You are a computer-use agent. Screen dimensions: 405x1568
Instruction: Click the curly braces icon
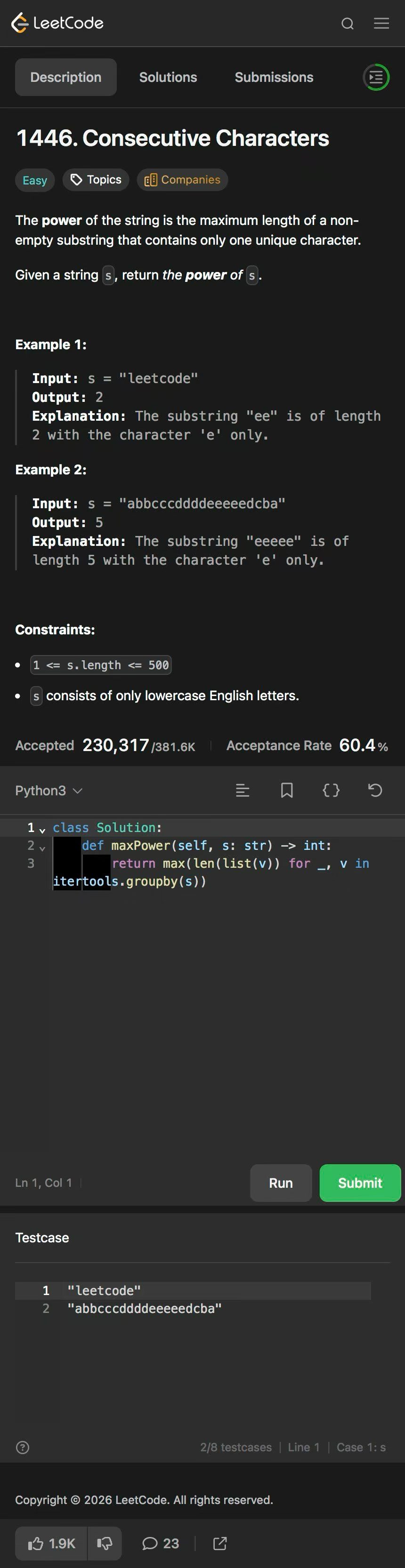[x=331, y=790]
